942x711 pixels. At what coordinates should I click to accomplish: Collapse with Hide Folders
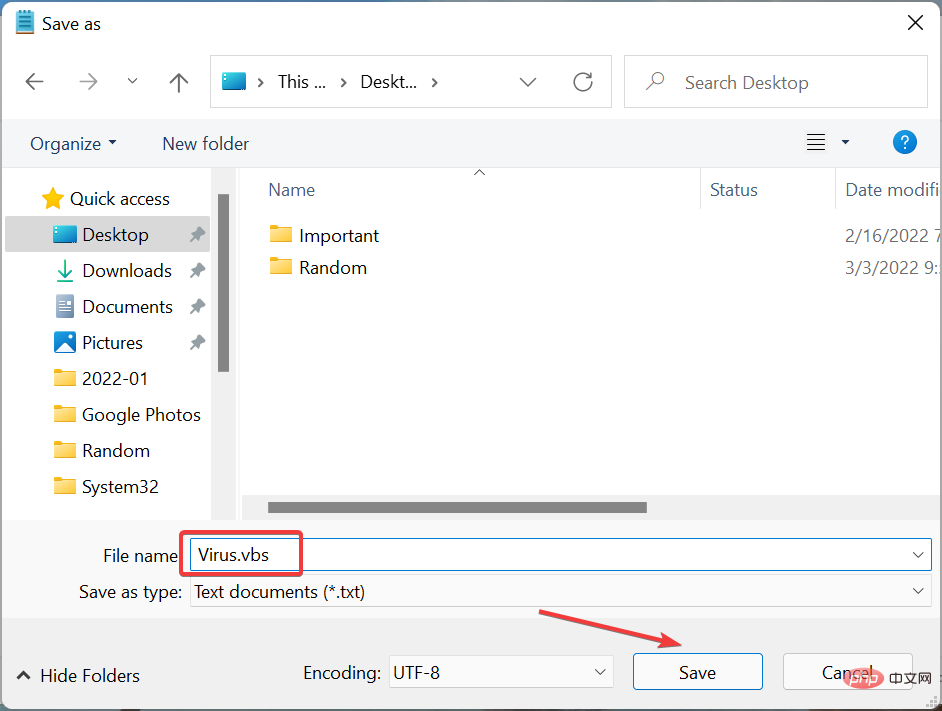[x=79, y=676]
